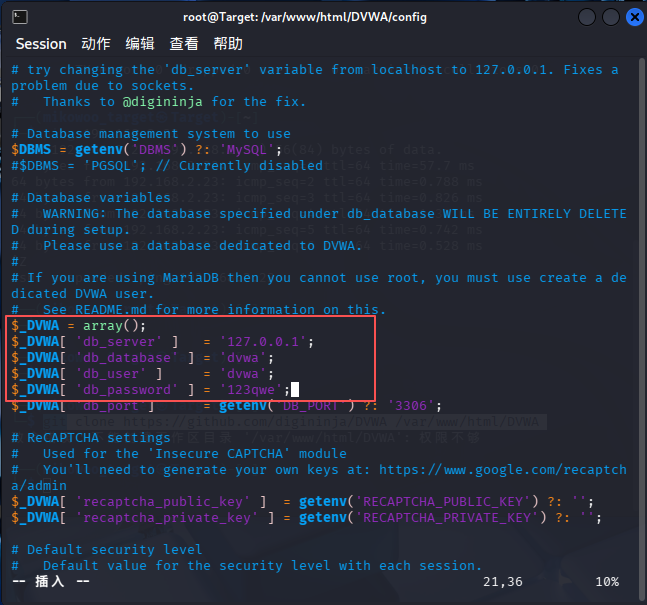Click the 10% file position indicator
647x605 pixels.
[607, 581]
